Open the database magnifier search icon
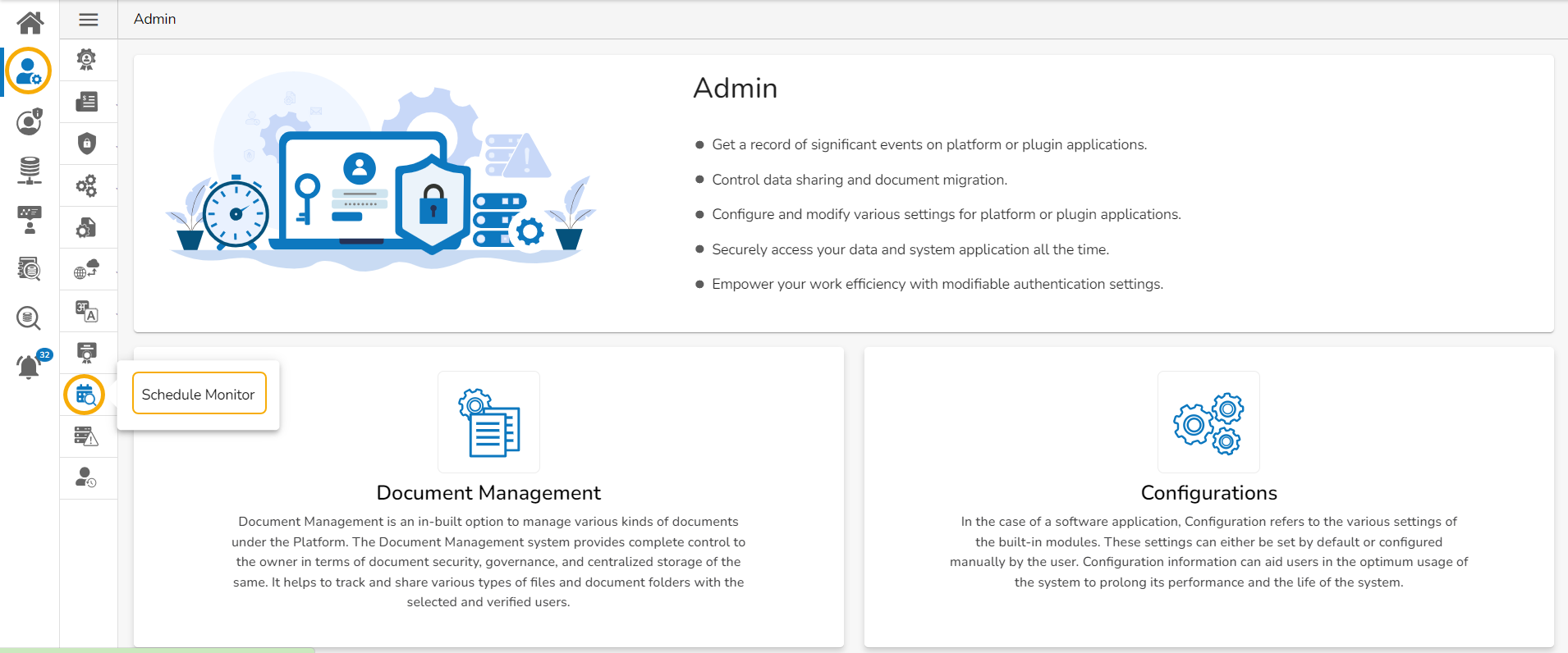 (x=29, y=317)
